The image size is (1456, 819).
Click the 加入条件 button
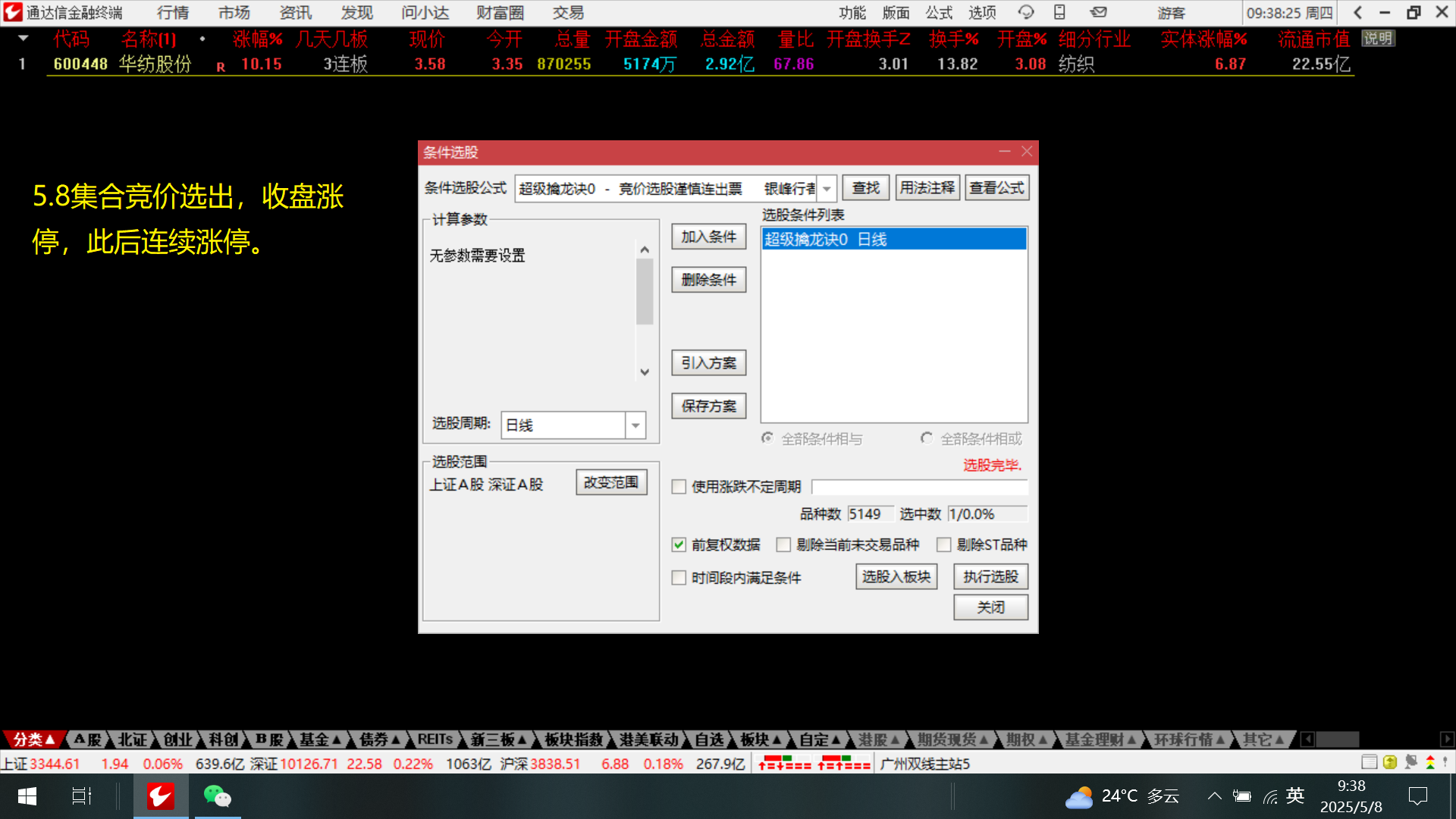708,237
